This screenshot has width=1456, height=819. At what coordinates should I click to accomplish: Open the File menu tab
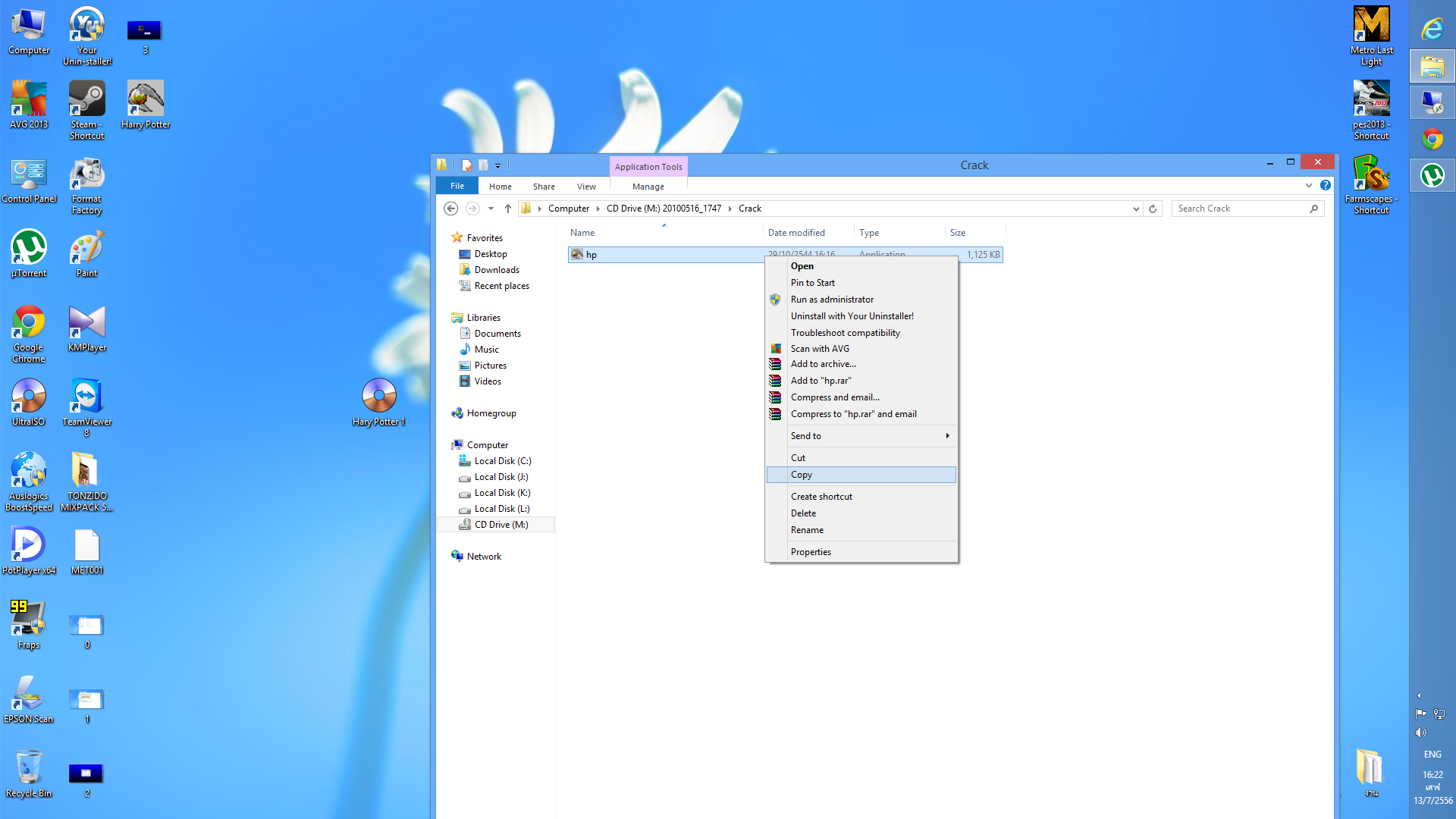(x=457, y=187)
